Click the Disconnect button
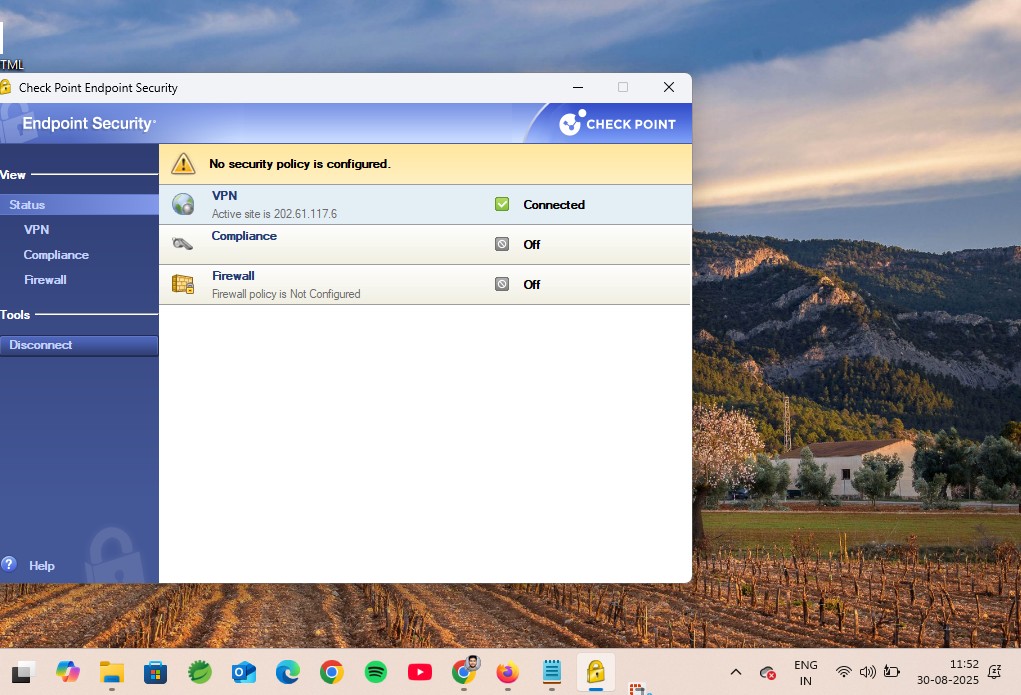The width and height of the screenshot is (1021, 695). (x=79, y=345)
